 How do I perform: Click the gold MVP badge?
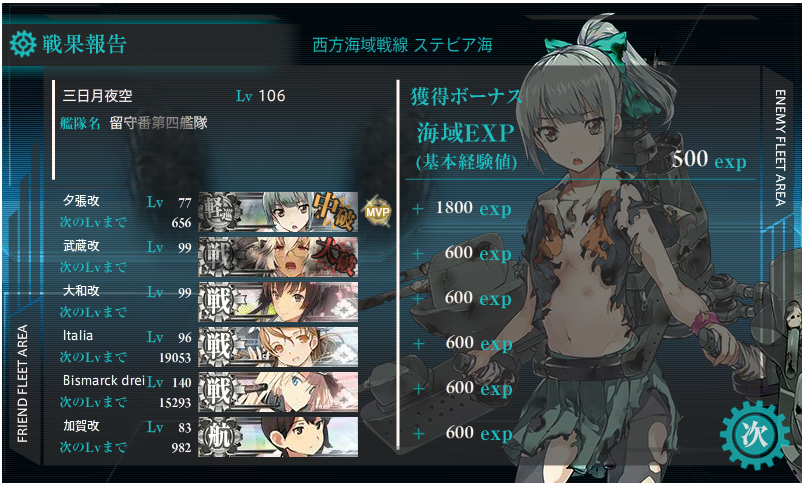click(x=377, y=212)
